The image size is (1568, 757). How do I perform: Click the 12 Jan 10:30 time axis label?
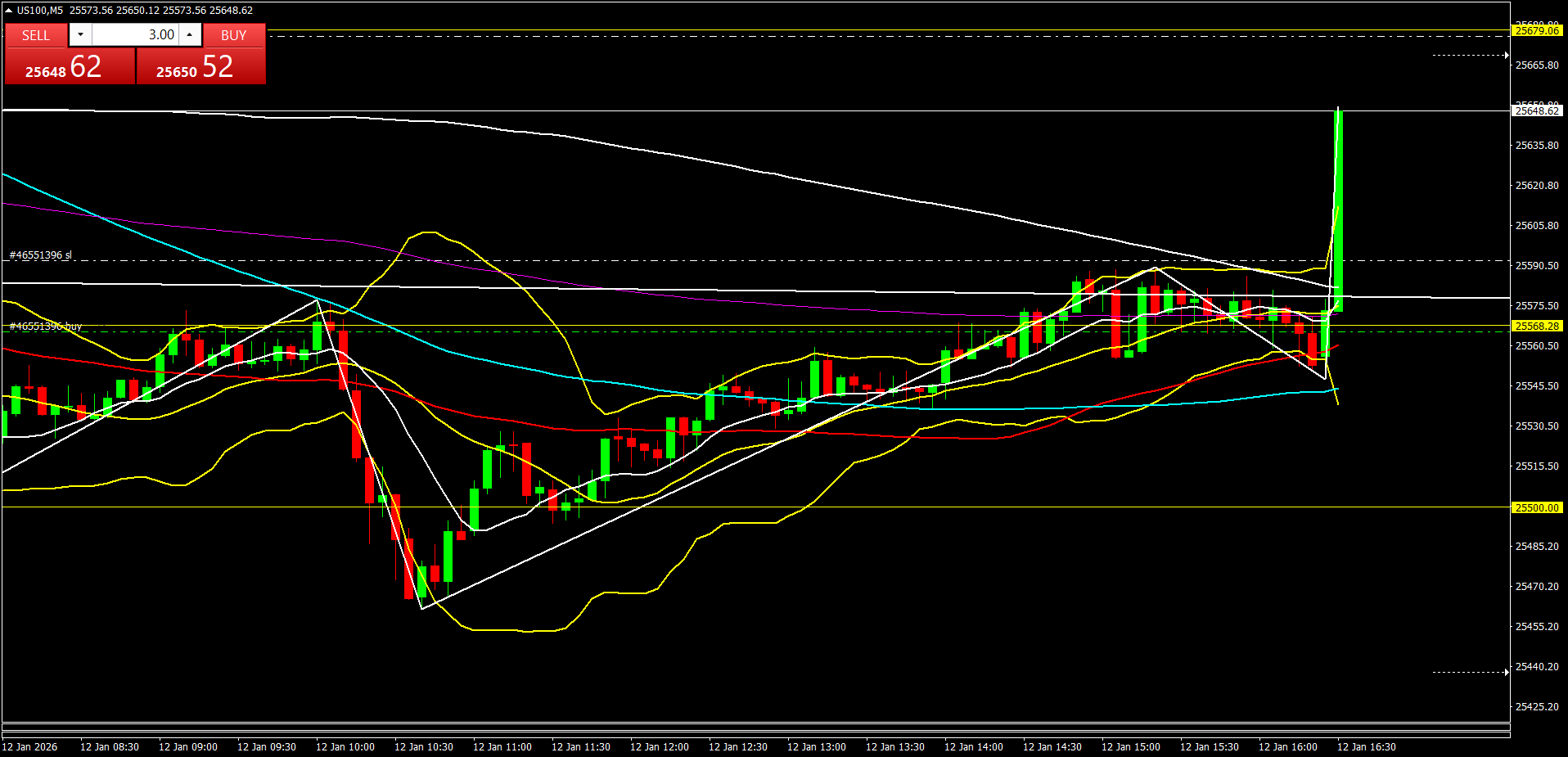[x=423, y=746]
